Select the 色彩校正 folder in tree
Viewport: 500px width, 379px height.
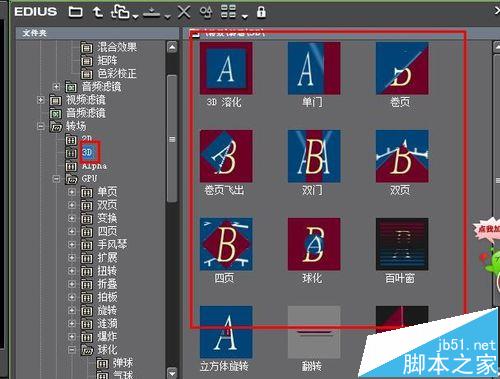(117, 73)
